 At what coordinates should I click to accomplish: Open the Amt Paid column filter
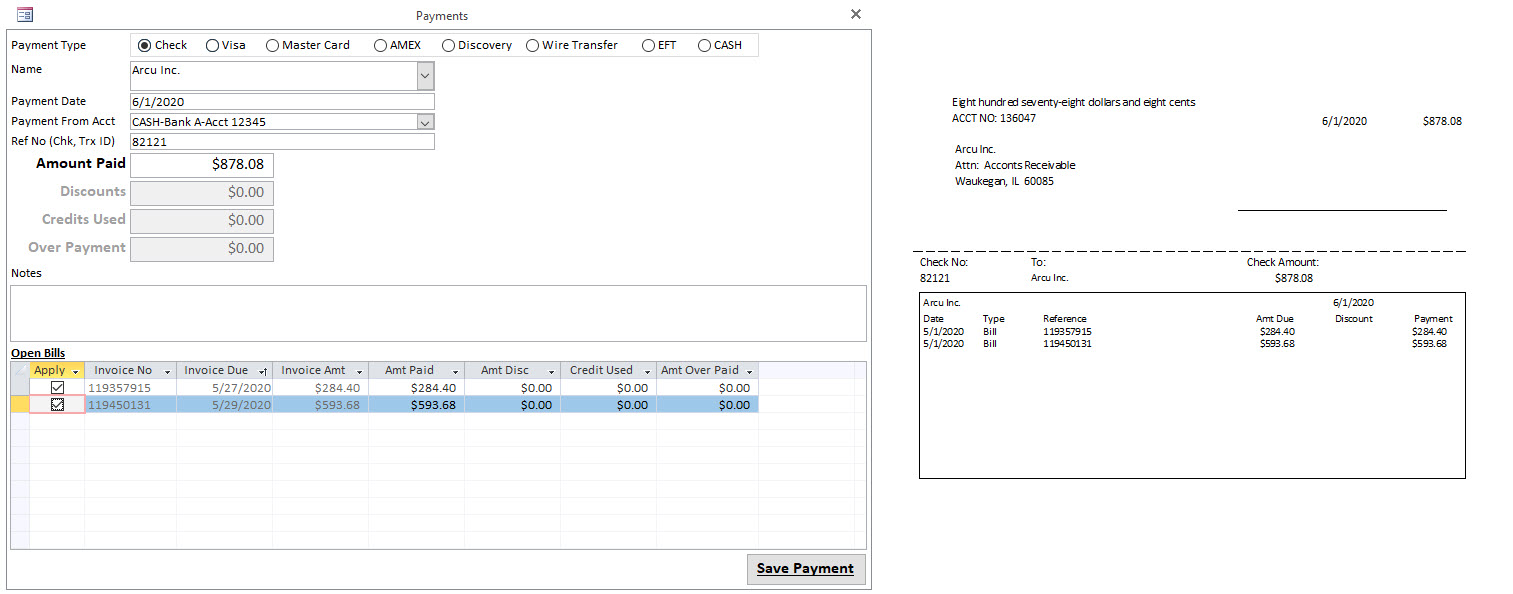click(456, 369)
